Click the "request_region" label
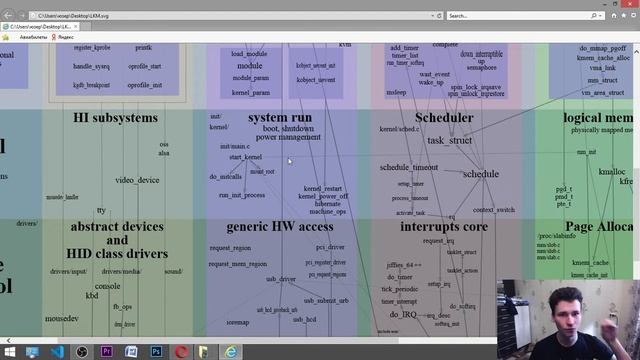 [x=230, y=248]
